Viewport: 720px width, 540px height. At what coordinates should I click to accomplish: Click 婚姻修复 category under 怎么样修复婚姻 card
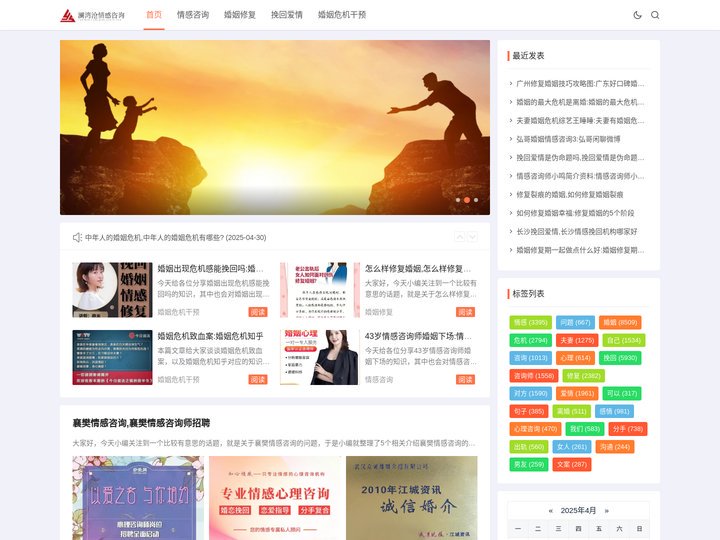tap(379, 312)
